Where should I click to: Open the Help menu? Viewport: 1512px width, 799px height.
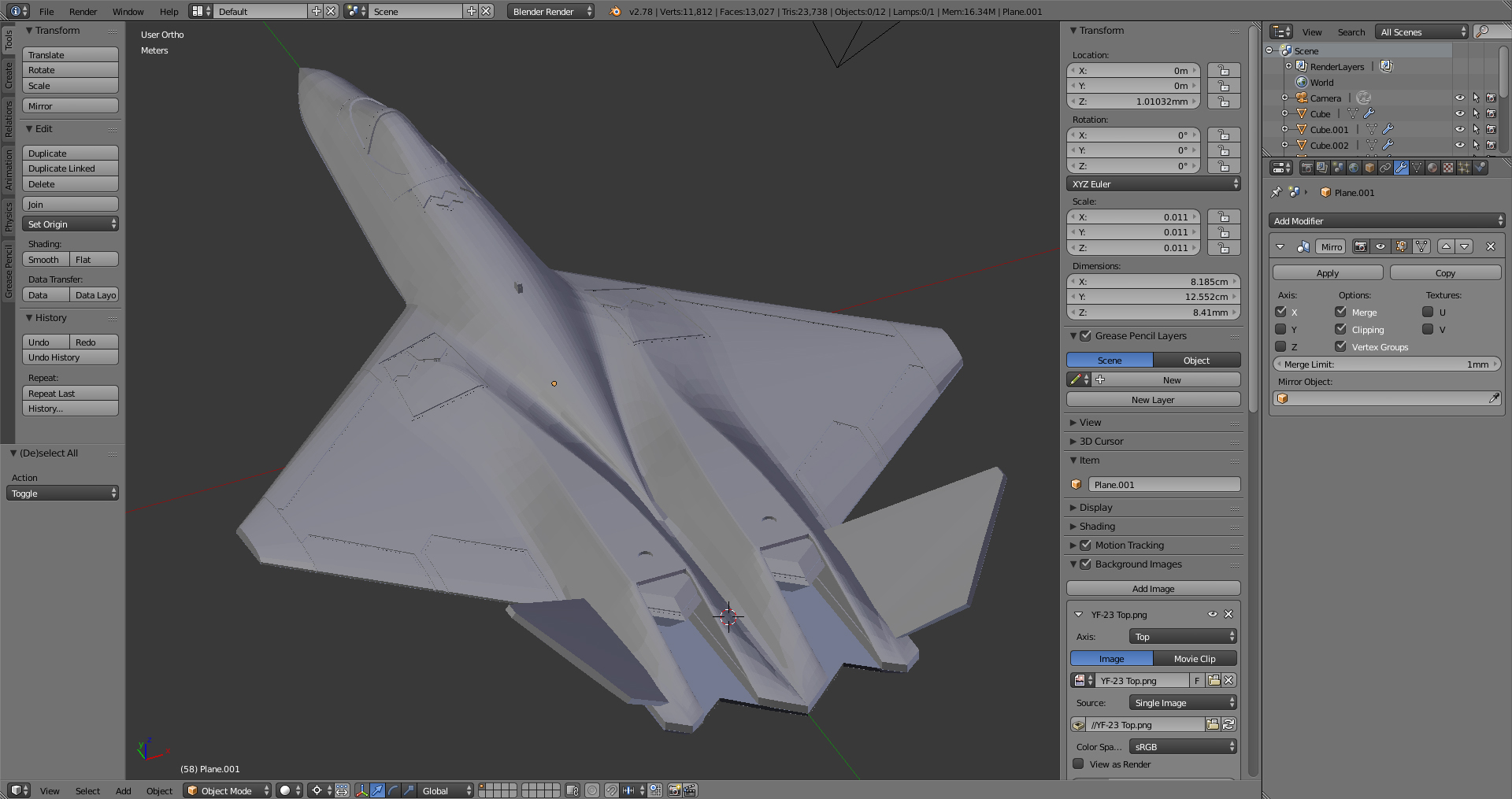pyautogui.click(x=169, y=11)
